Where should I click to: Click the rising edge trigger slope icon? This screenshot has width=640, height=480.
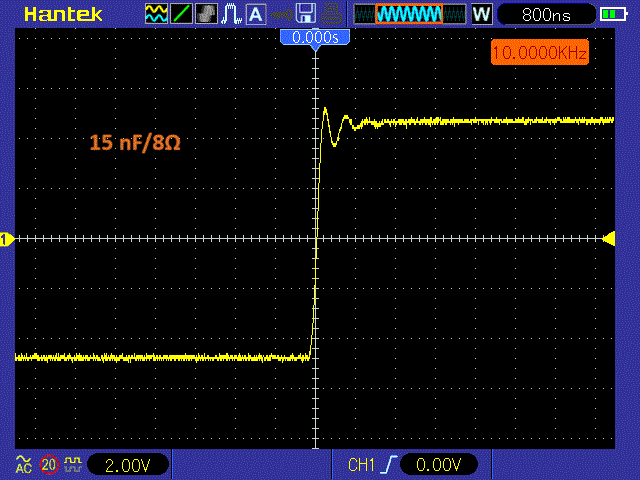(389, 464)
